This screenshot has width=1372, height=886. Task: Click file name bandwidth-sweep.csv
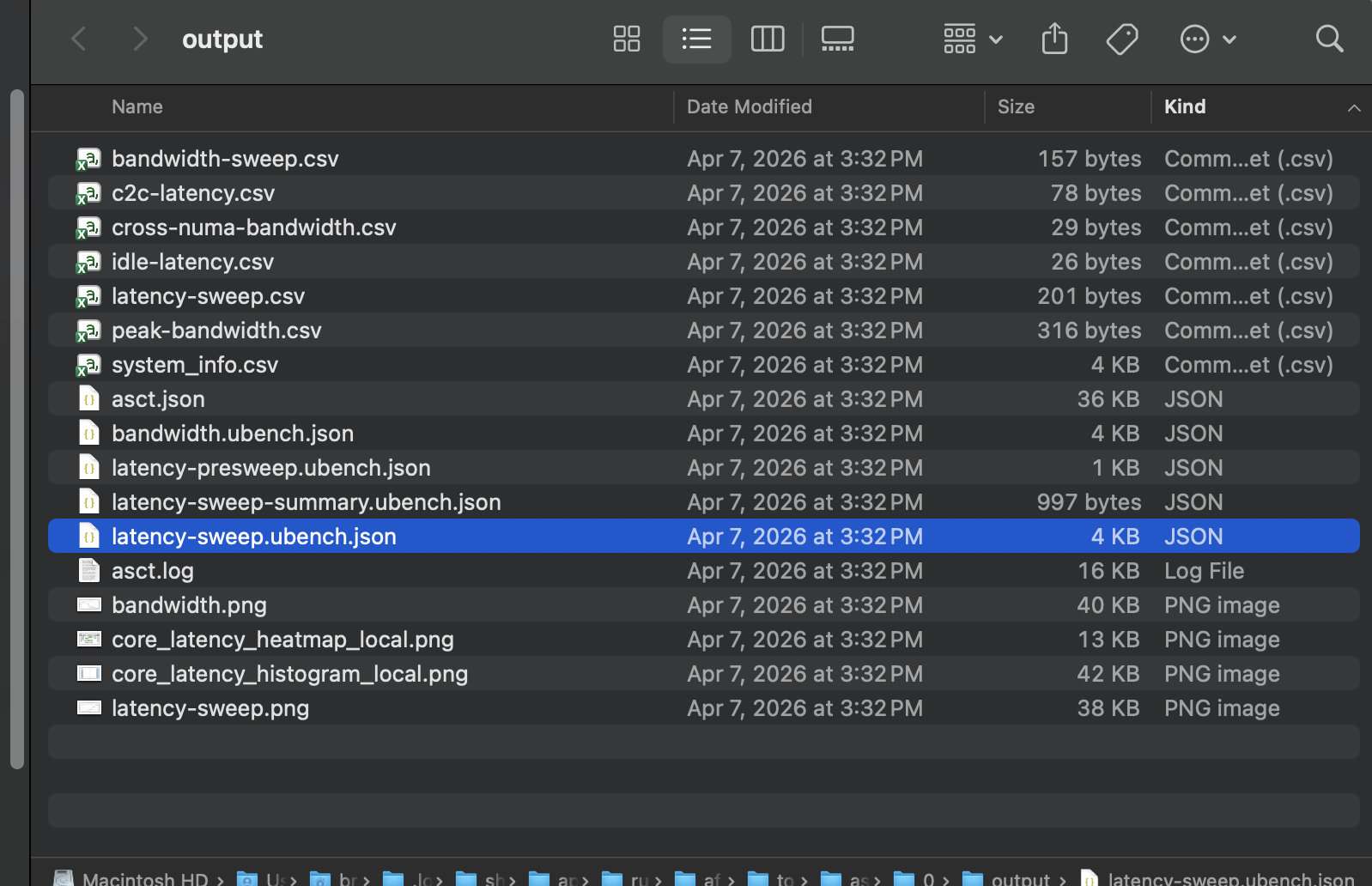[225, 159]
